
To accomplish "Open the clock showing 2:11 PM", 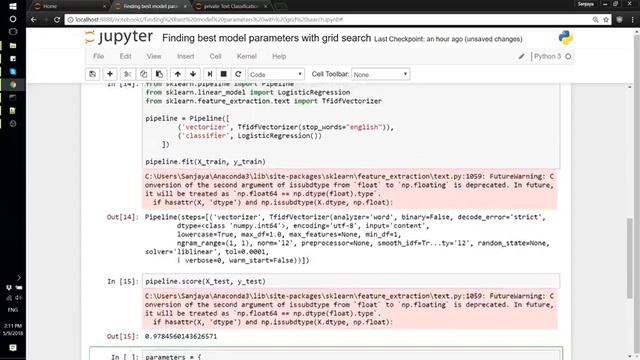I will pos(13,329).
